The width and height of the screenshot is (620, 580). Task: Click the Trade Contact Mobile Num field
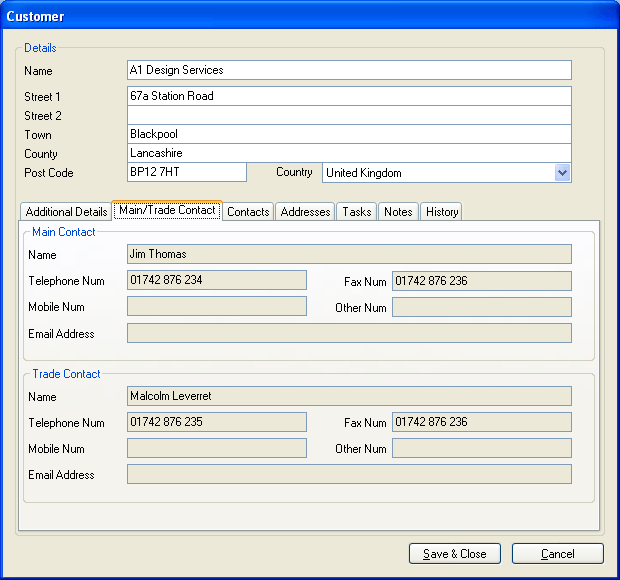coord(217,448)
